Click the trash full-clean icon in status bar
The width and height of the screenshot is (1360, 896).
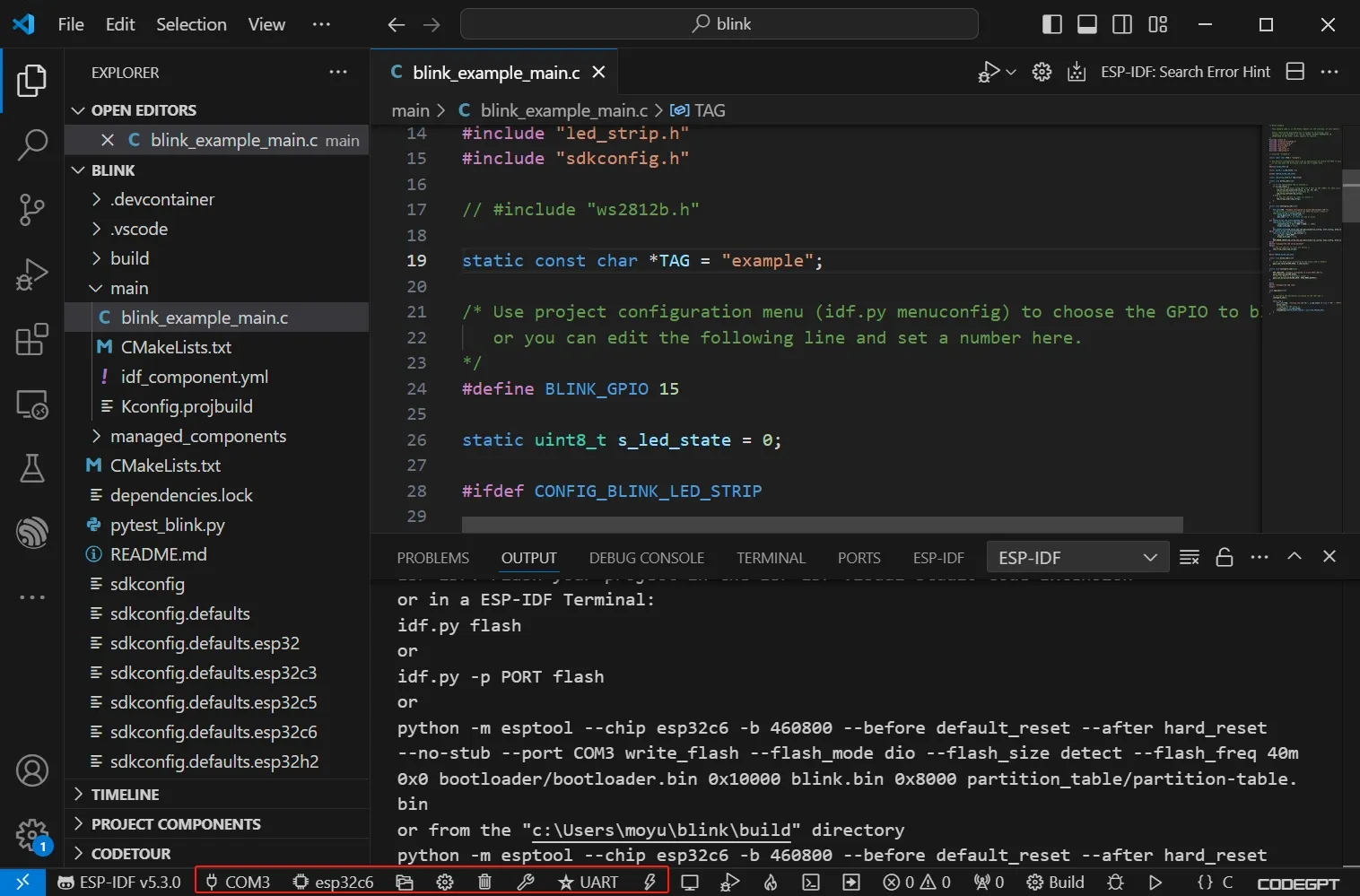point(484,883)
